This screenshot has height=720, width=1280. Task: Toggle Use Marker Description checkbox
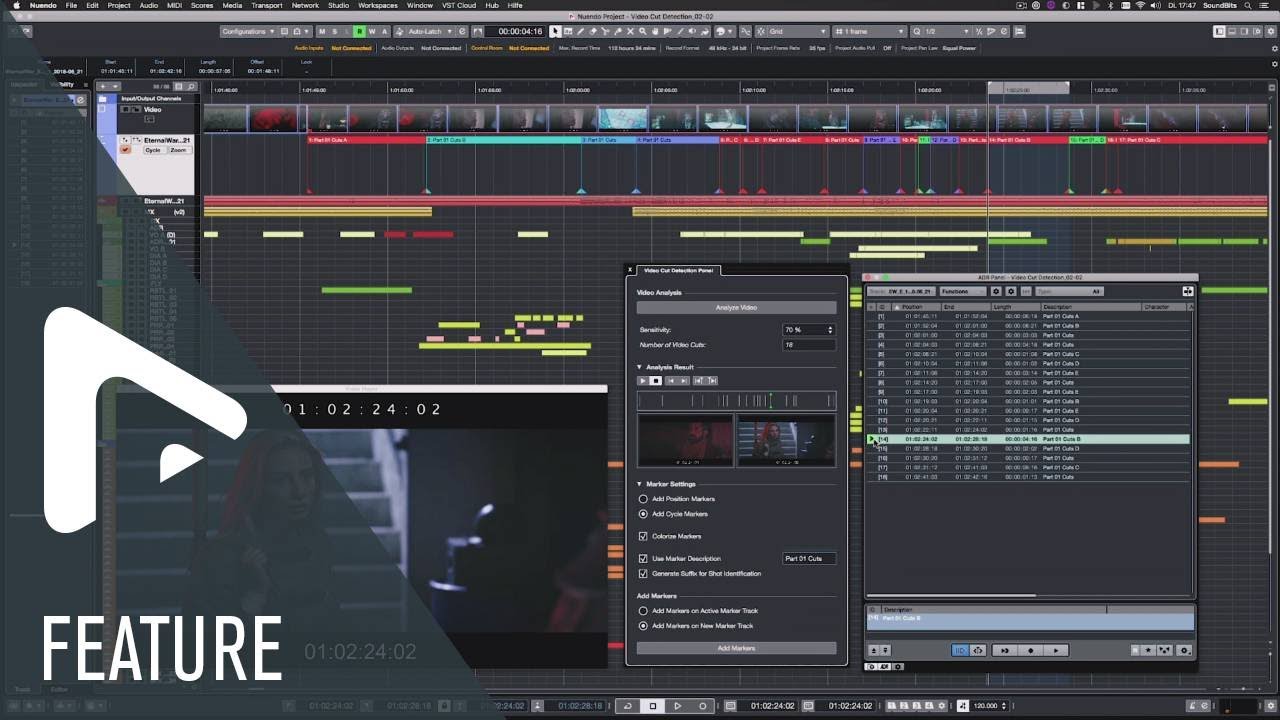(x=643, y=558)
